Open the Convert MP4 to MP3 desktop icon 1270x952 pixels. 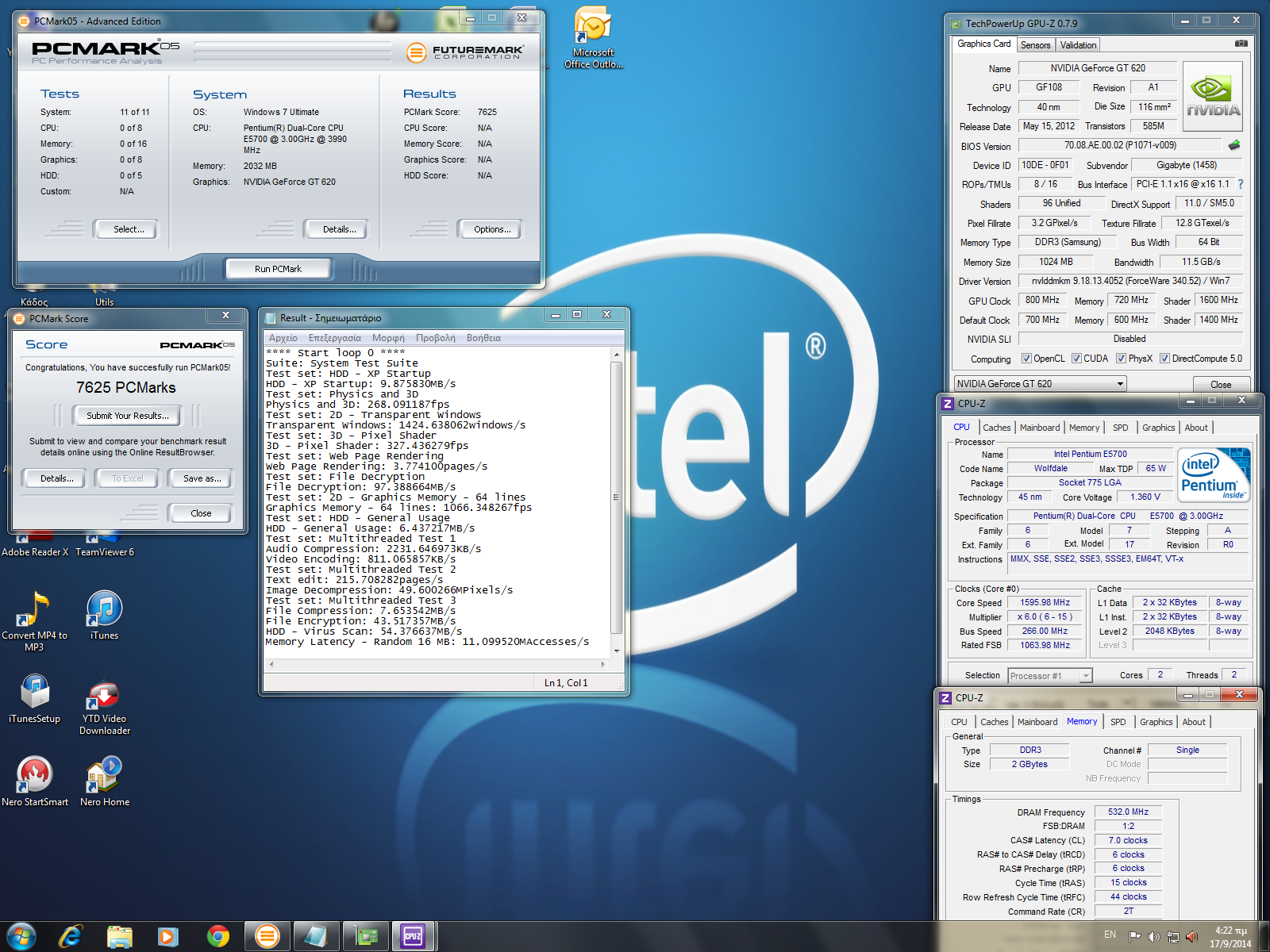tap(34, 621)
